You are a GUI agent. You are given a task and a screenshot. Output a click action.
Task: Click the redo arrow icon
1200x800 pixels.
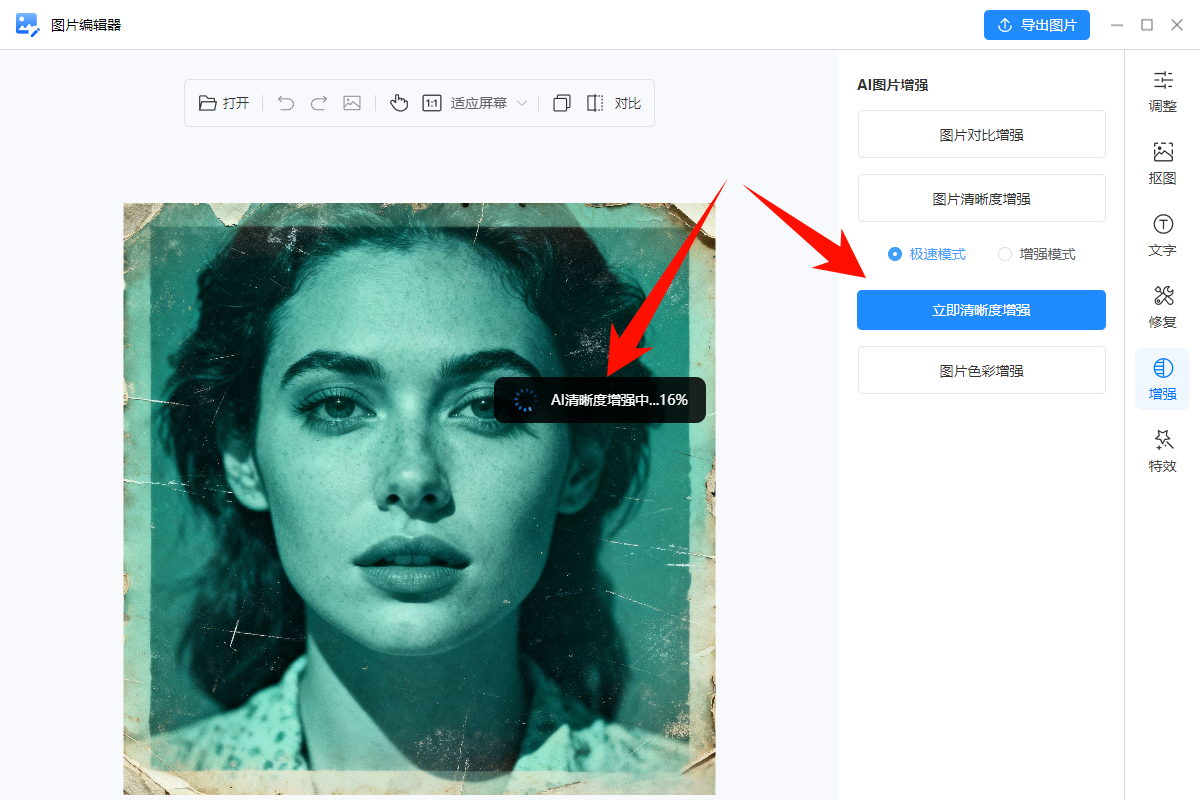(x=319, y=103)
